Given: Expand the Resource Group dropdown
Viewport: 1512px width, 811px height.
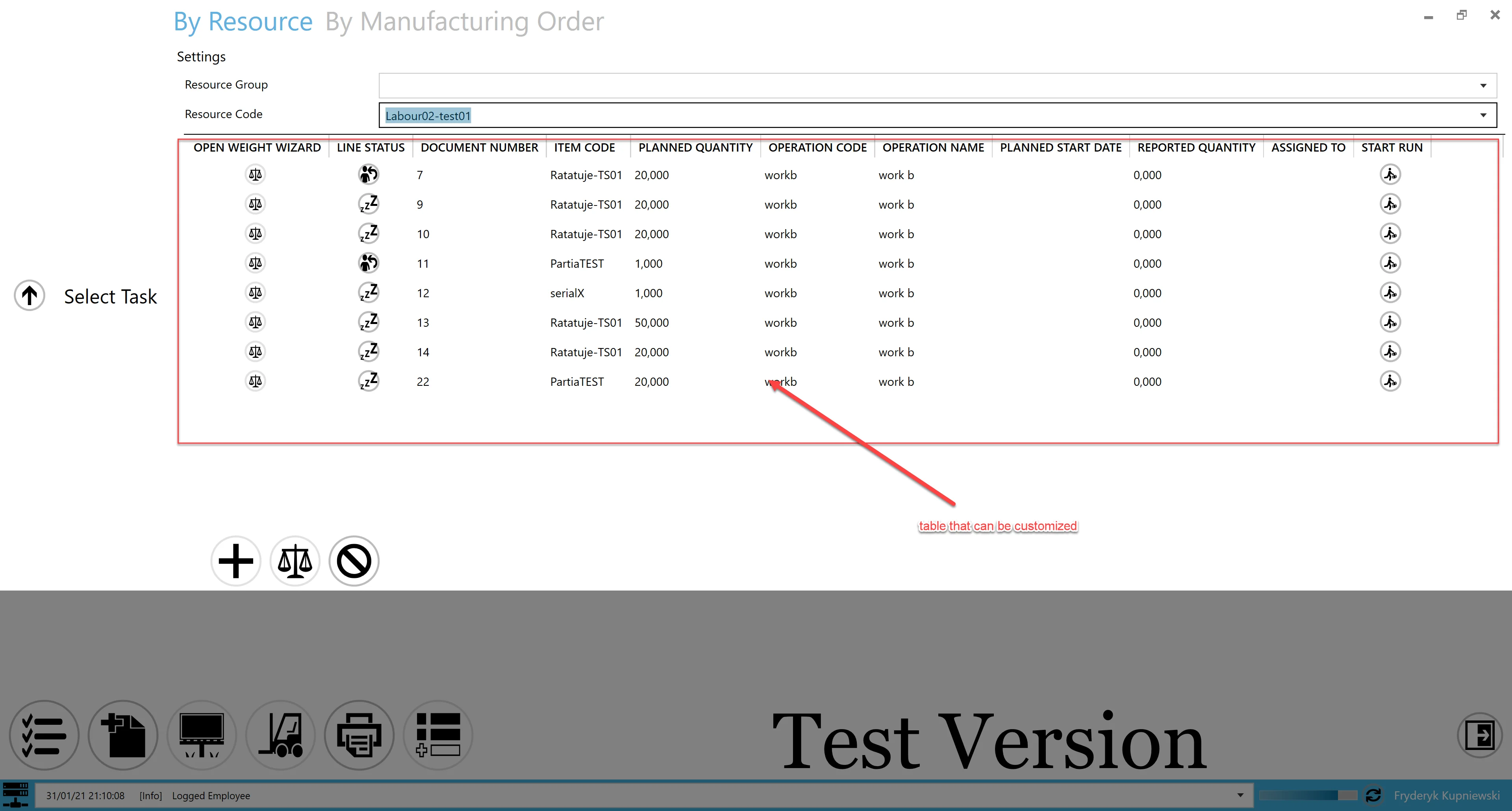Looking at the screenshot, I should [1482, 86].
